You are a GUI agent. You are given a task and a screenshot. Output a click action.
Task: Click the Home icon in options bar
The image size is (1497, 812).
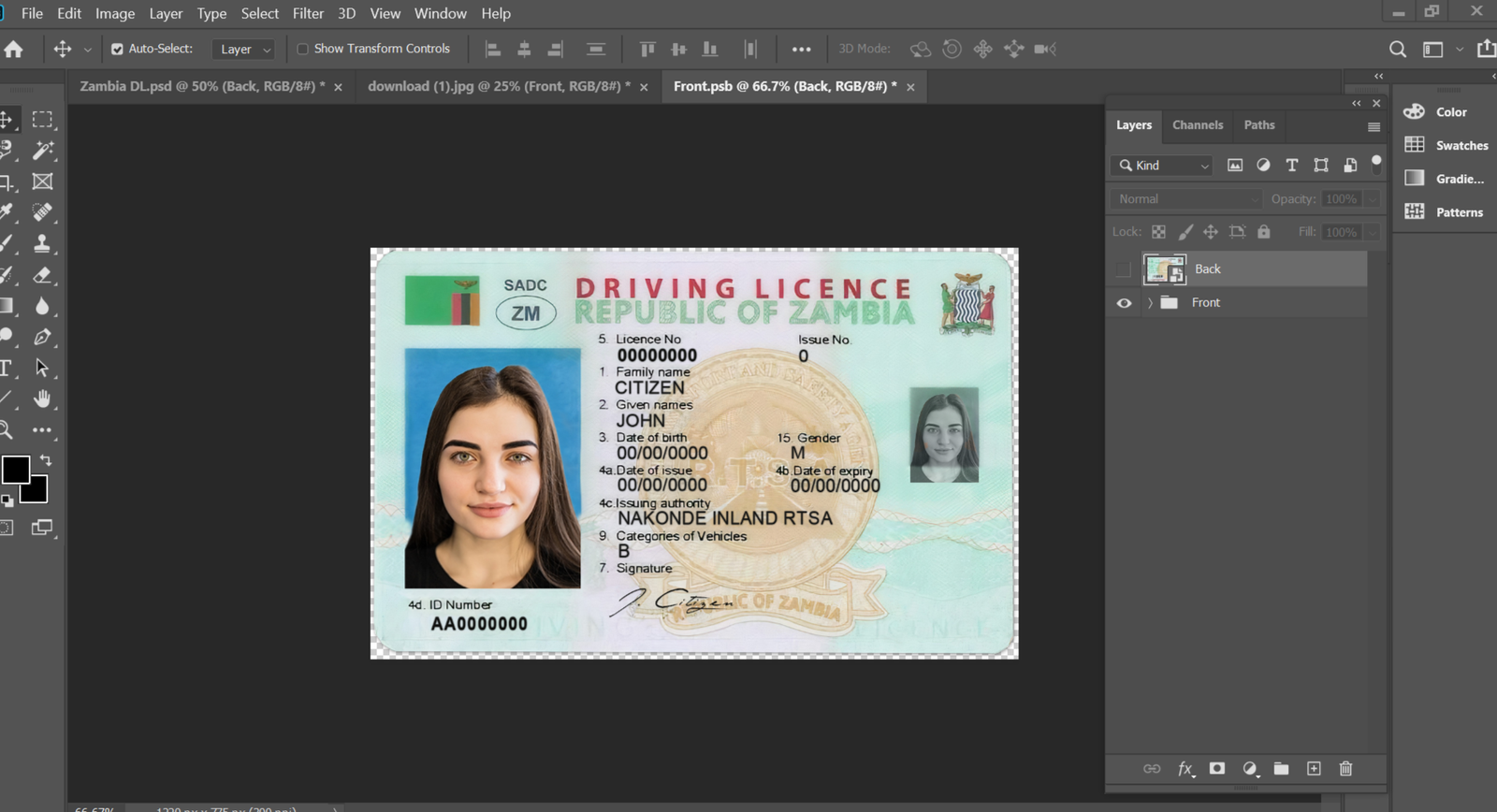click(13, 49)
